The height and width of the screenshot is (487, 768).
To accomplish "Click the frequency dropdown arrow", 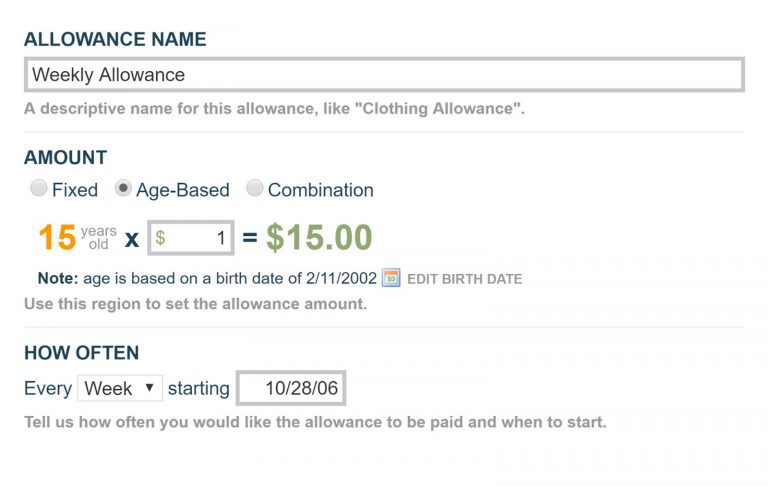I will [x=150, y=388].
